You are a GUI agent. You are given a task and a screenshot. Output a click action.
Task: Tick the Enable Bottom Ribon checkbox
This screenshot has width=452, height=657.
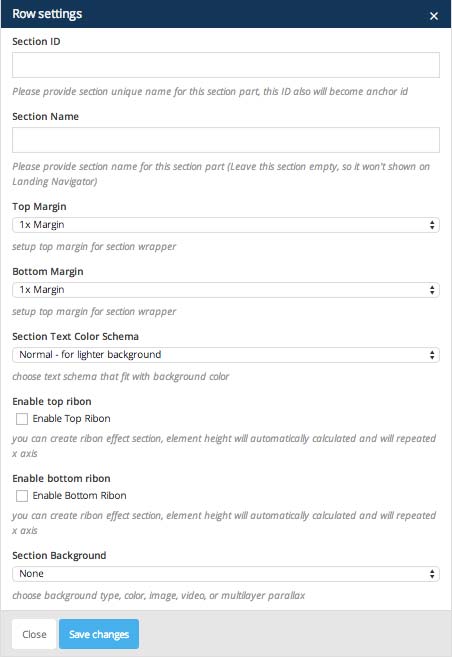click(22, 496)
